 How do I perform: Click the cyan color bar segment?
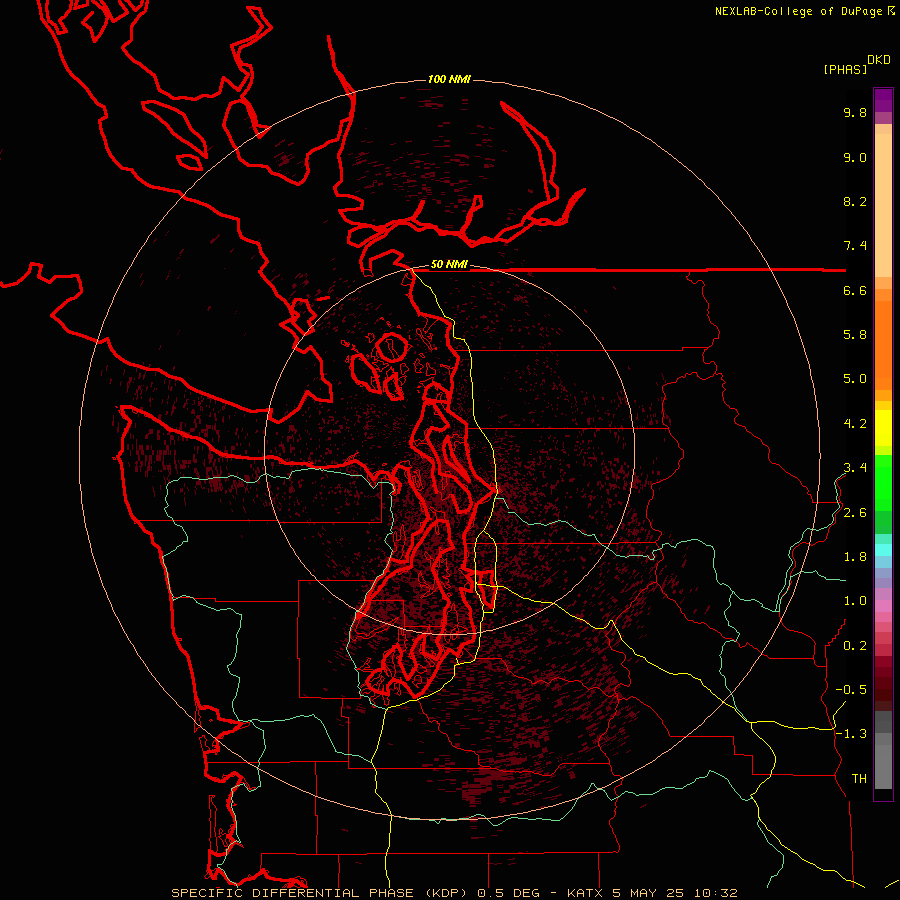pyautogui.click(x=883, y=549)
